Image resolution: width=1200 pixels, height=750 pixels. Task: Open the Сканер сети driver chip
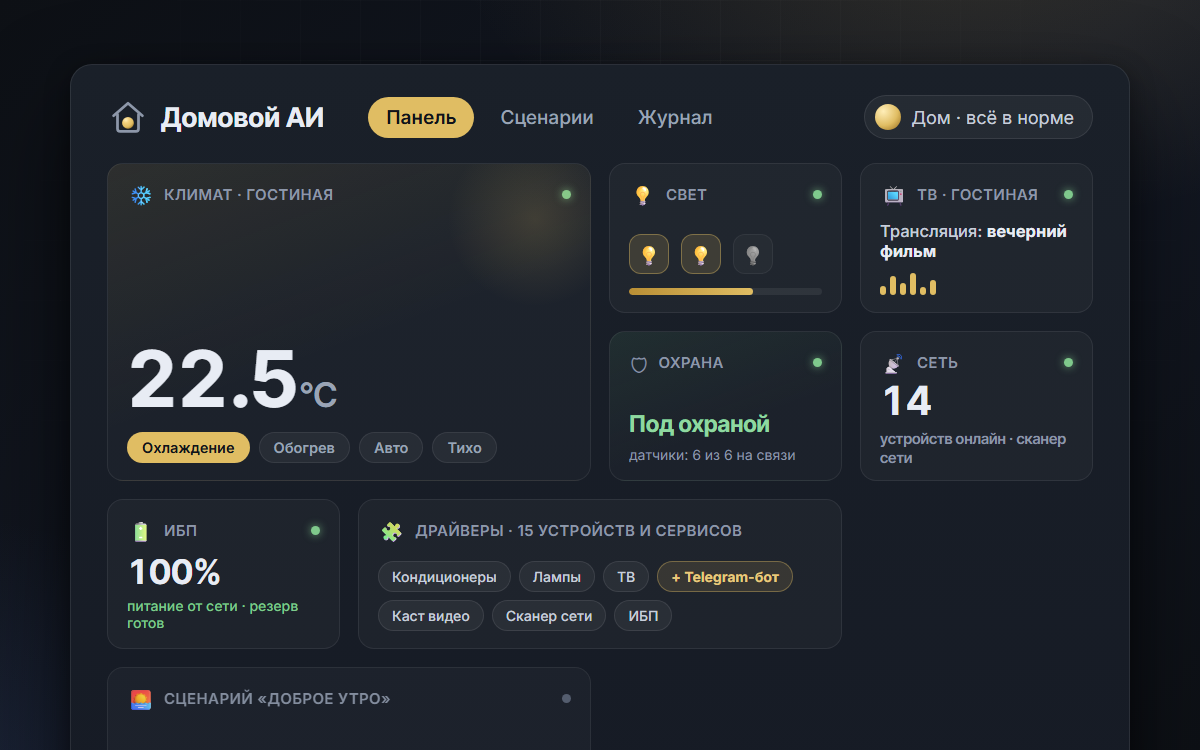[549, 616]
